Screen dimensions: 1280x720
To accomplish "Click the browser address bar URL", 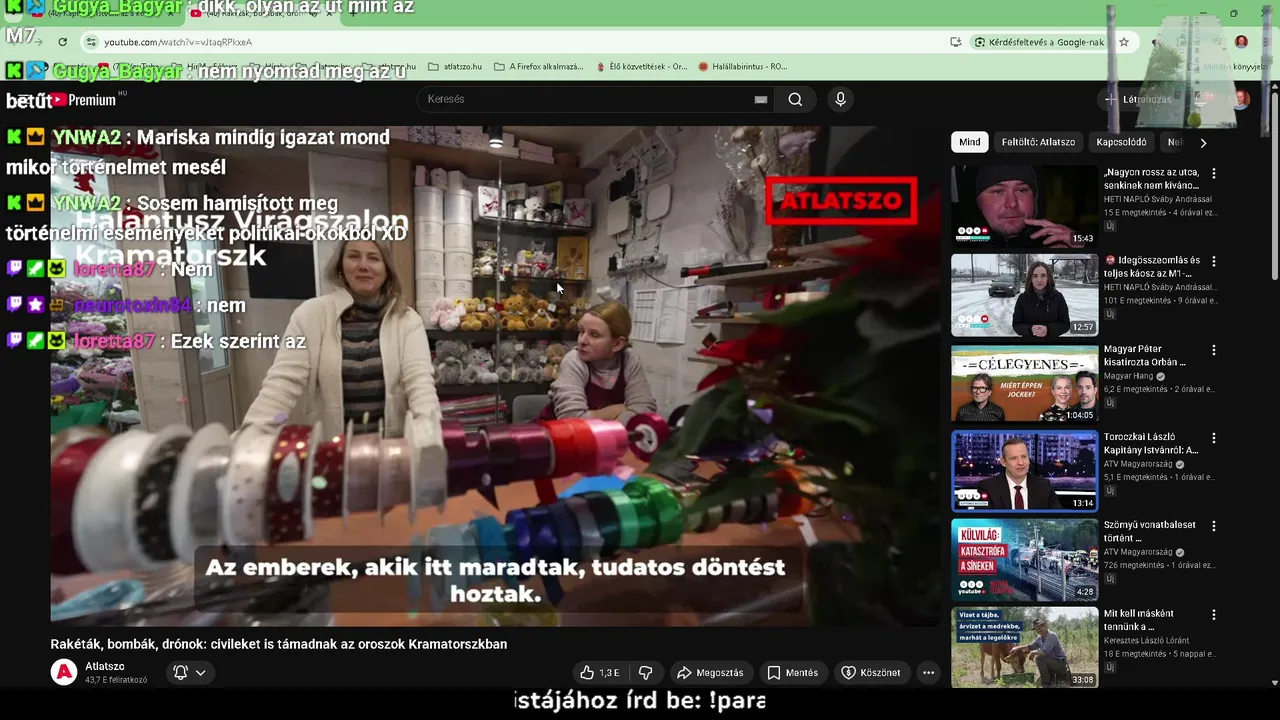I will 178,42.
